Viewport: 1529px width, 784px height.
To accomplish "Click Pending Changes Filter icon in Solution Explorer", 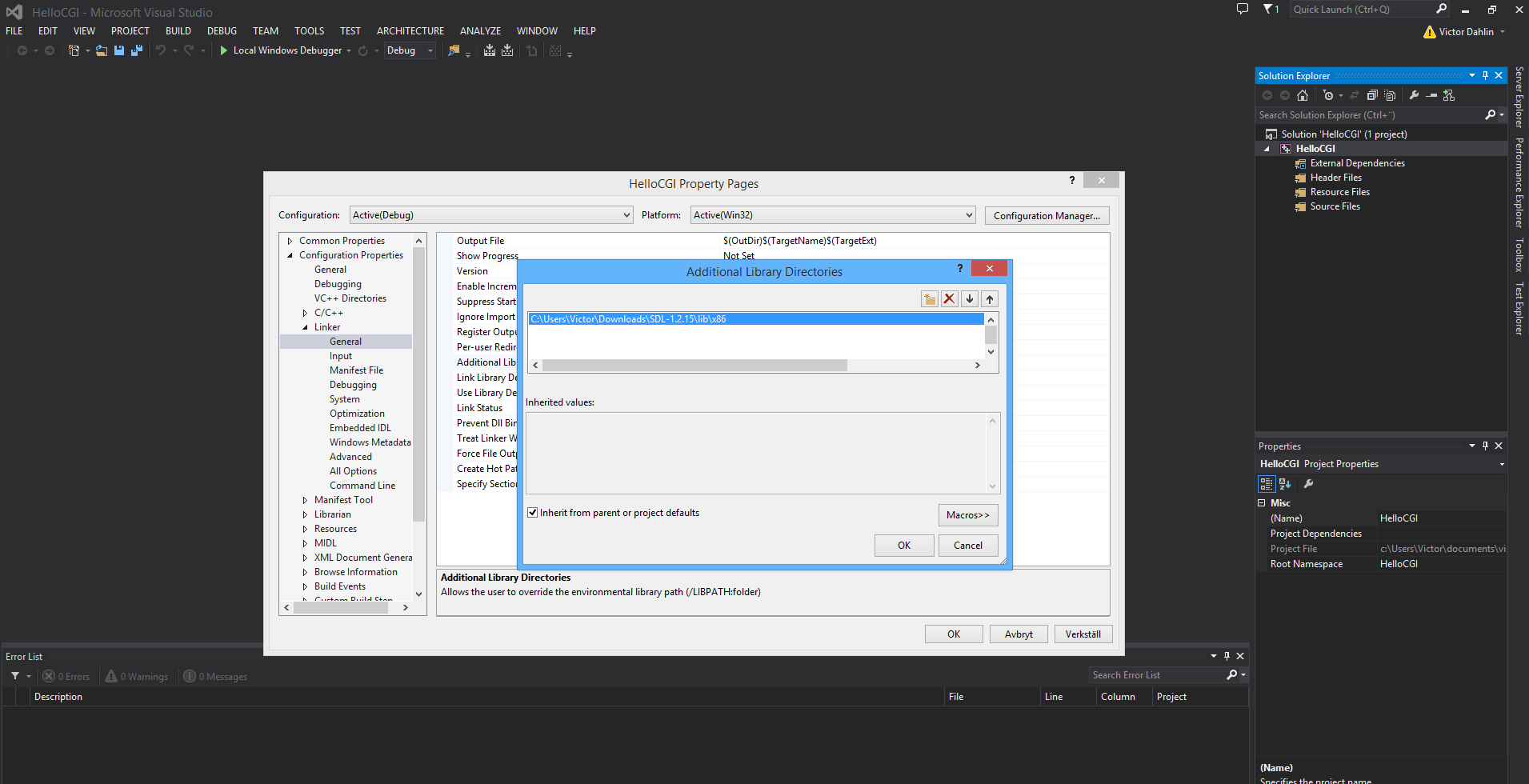I will (x=1328, y=95).
